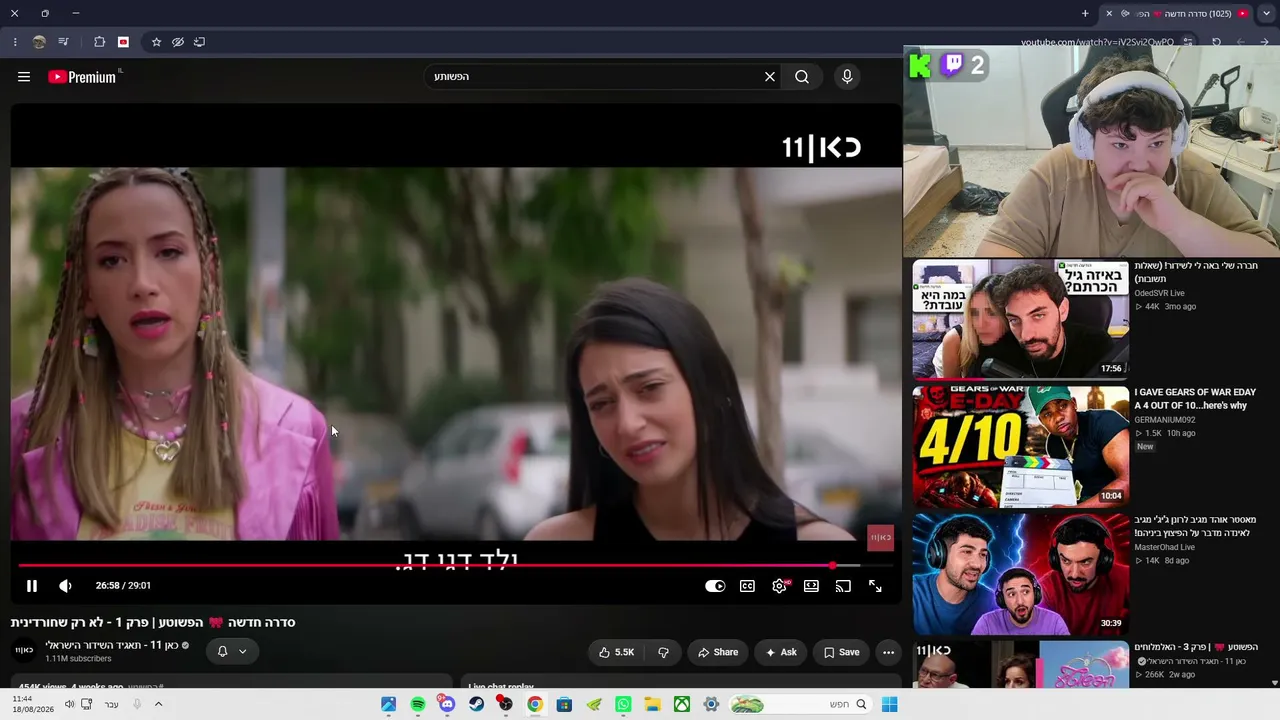Open the Chrome profile avatar
Image resolution: width=1280 pixels, height=720 pixels.
click(x=39, y=42)
